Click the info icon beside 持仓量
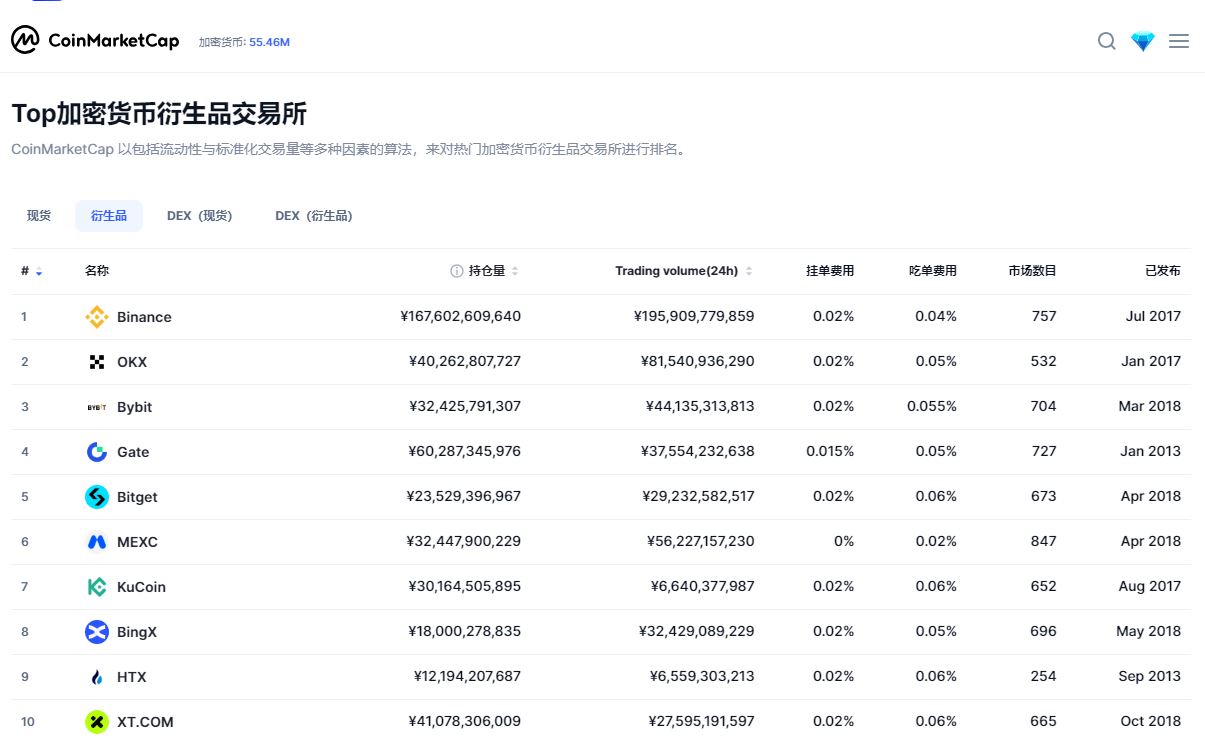 (x=457, y=271)
